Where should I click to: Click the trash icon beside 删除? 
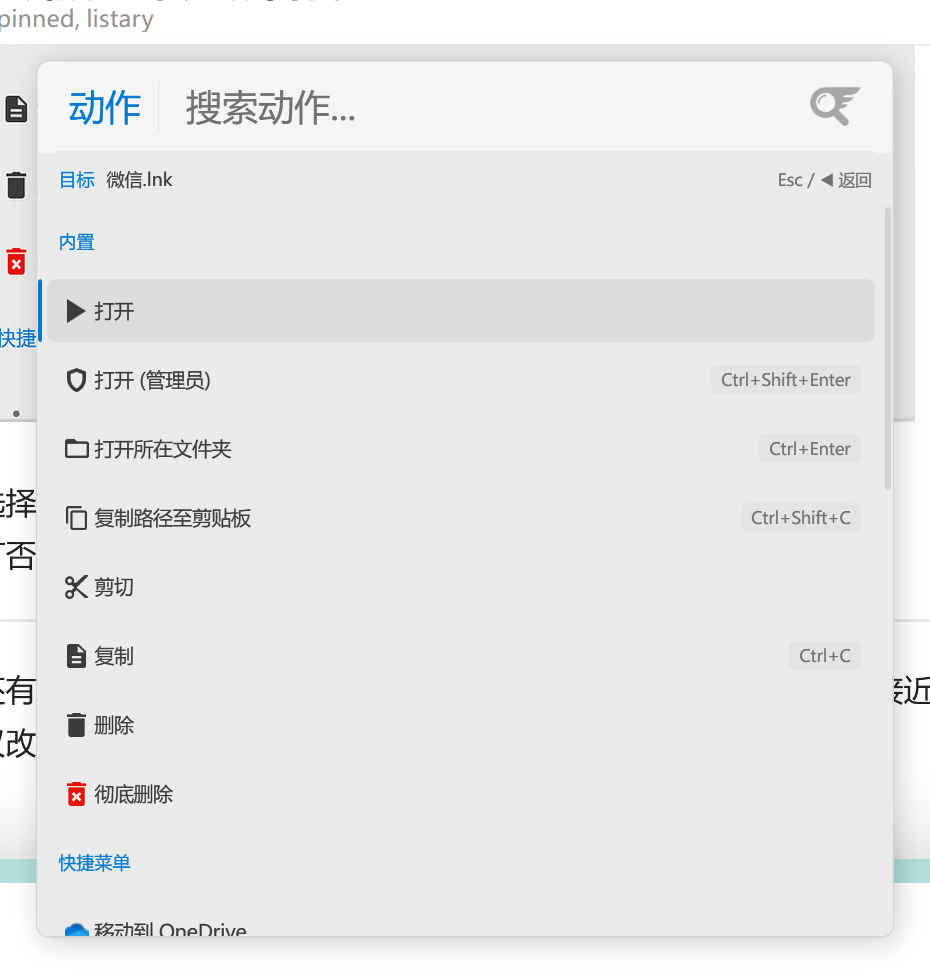tap(76, 725)
